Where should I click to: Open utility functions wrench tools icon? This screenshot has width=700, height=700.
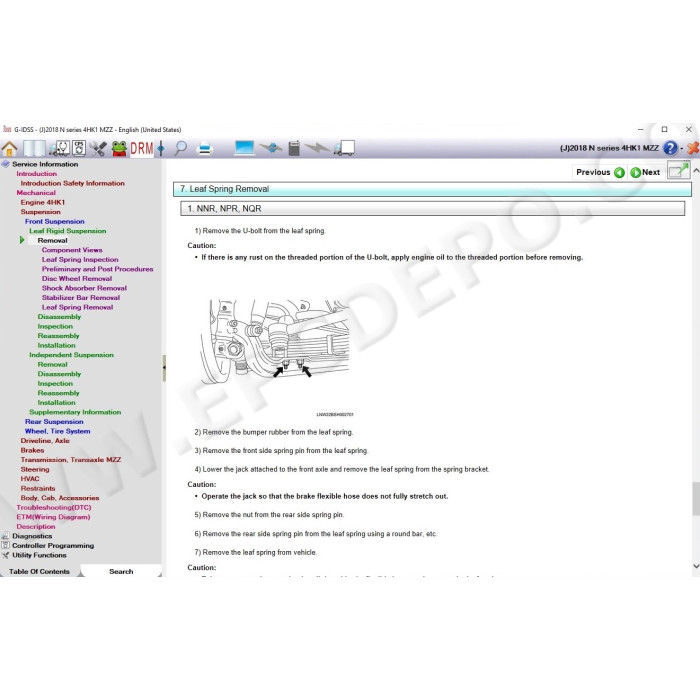coord(98,148)
